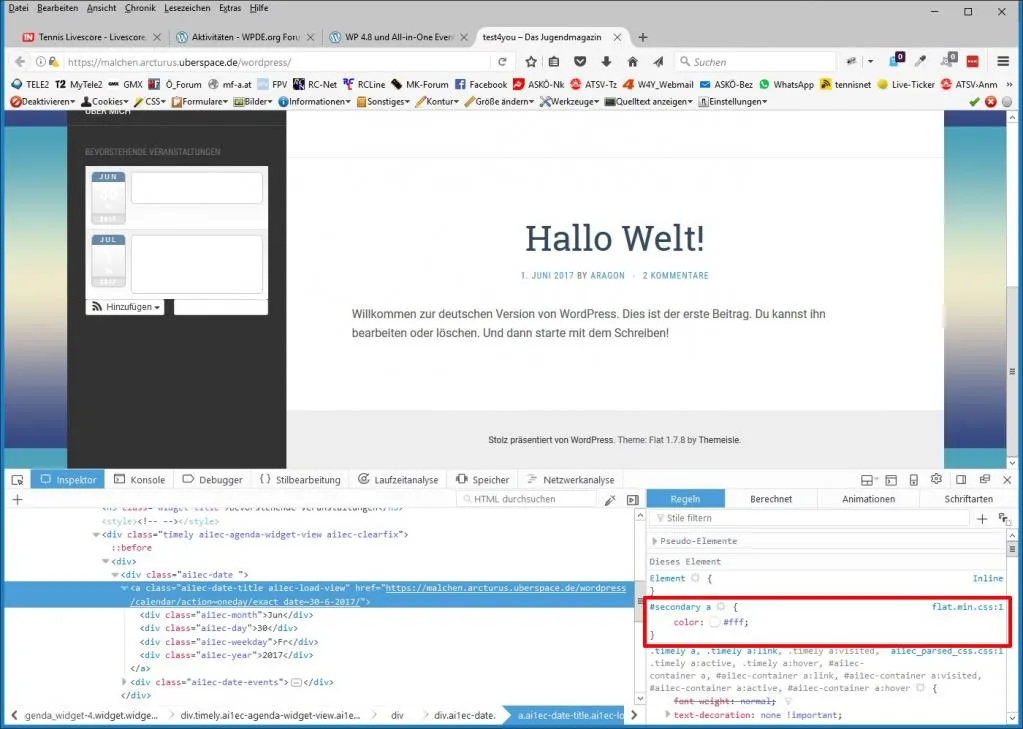Viewport: 1023px width, 729px height.
Task: Go to home page via house icon
Action: click(632, 62)
